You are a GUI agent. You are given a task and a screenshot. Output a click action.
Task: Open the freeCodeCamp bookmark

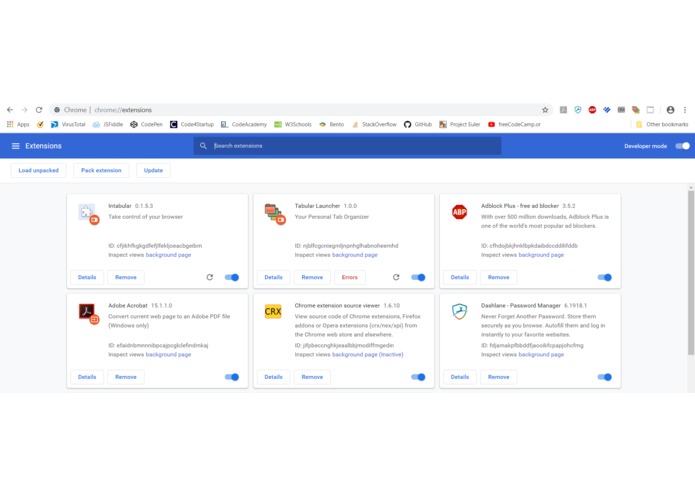(x=515, y=124)
